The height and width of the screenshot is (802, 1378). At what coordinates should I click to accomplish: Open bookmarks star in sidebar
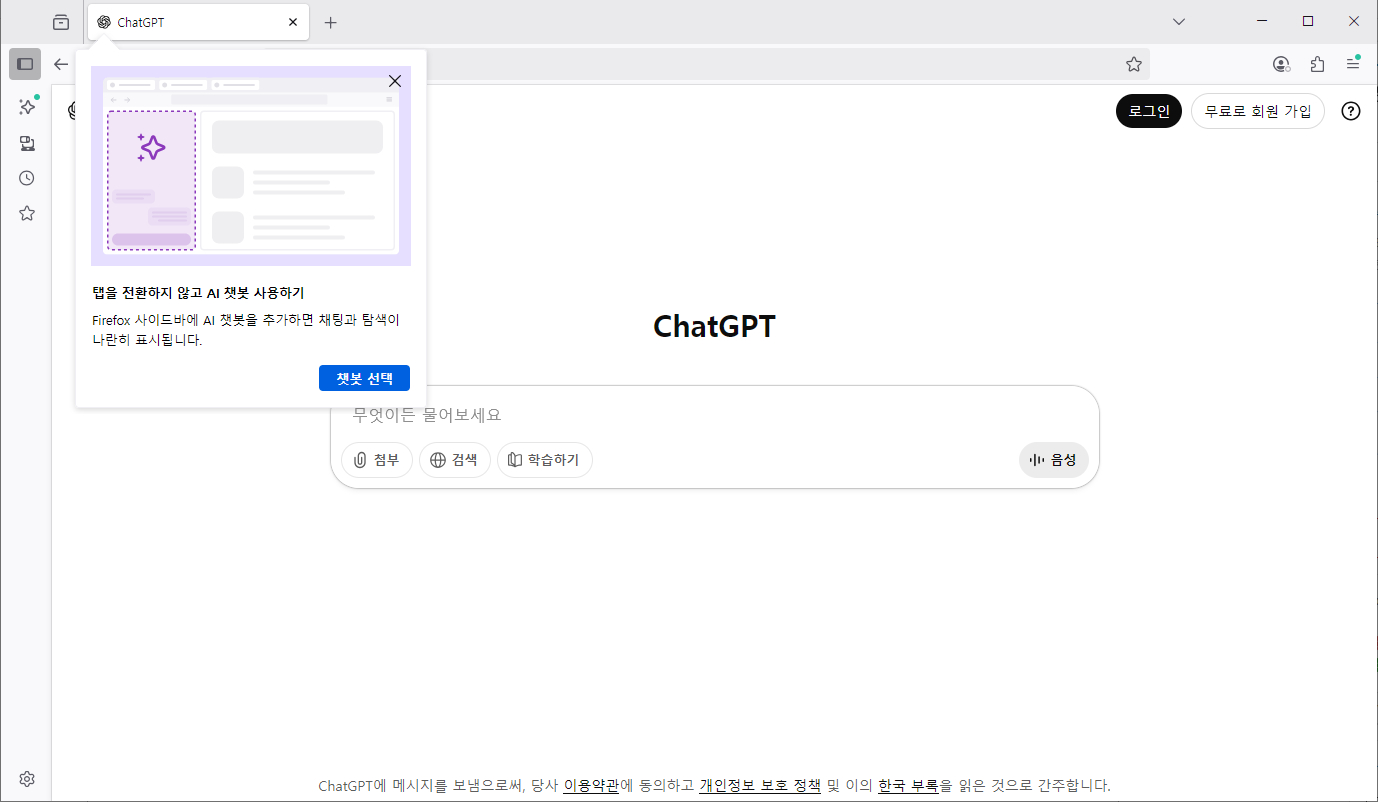click(27, 213)
